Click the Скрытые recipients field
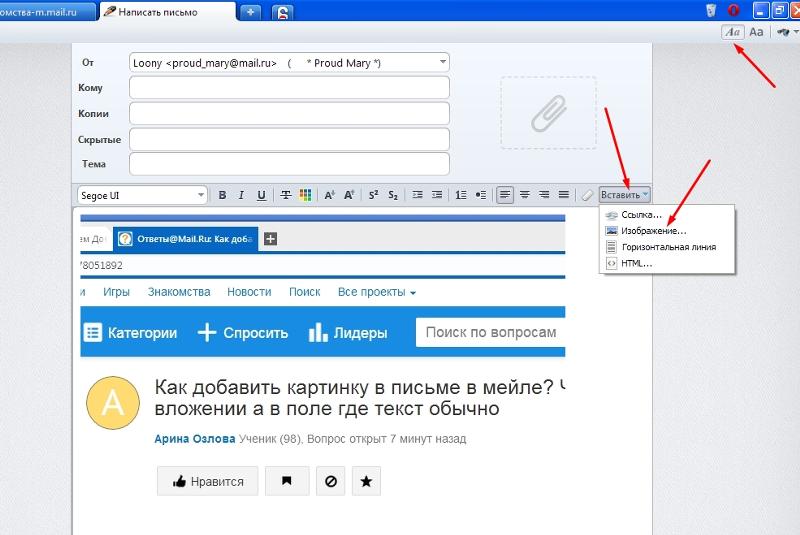The width and height of the screenshot is (800, 535). tap(289, 140)
